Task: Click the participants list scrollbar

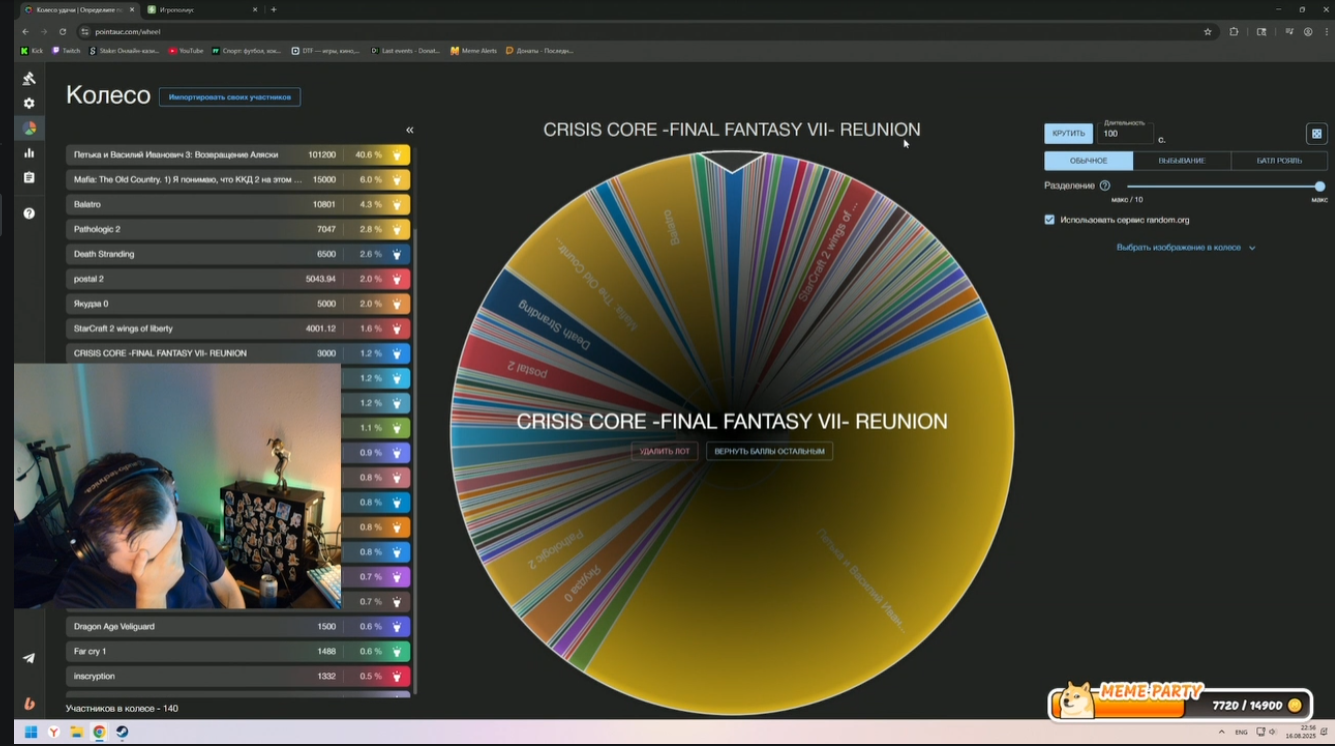Action: point(415,460)
